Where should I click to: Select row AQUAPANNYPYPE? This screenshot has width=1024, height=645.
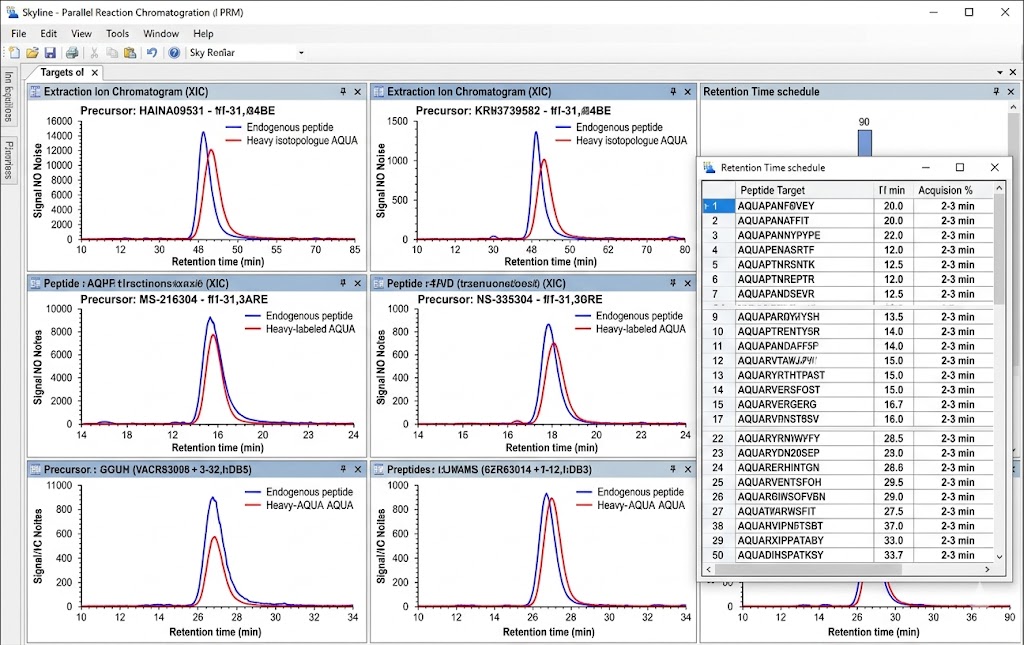(x=848, y=235)
